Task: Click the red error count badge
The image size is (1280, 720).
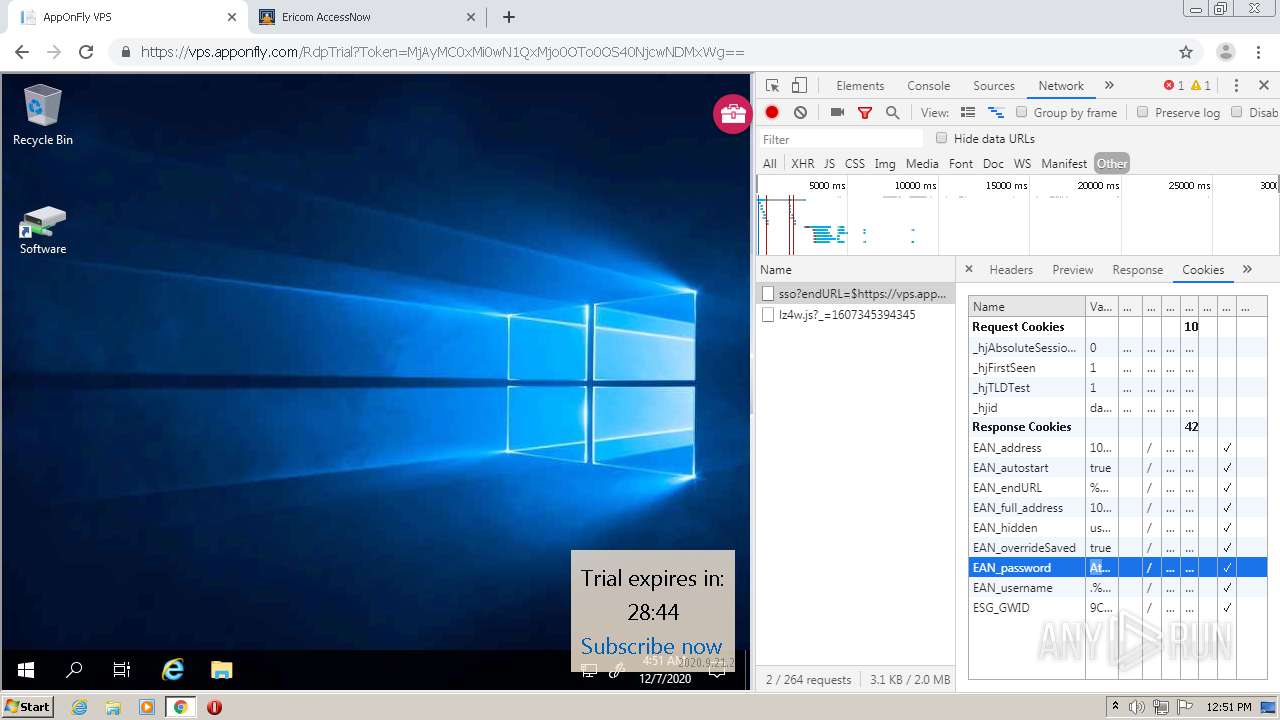Action: pyautogui.click(x=1174, y=86)
